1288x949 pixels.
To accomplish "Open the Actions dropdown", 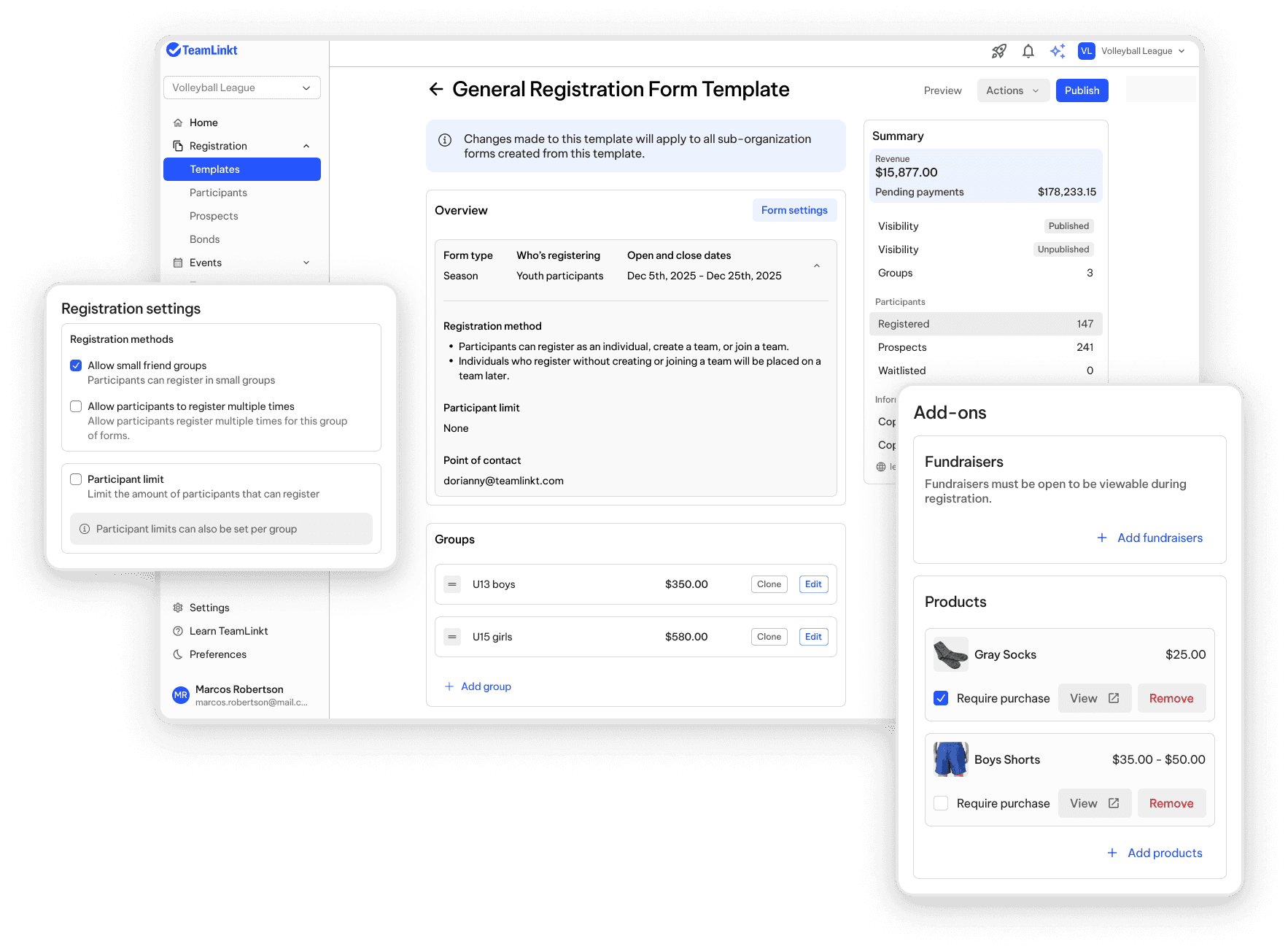I will click(x=1013, y=90).
